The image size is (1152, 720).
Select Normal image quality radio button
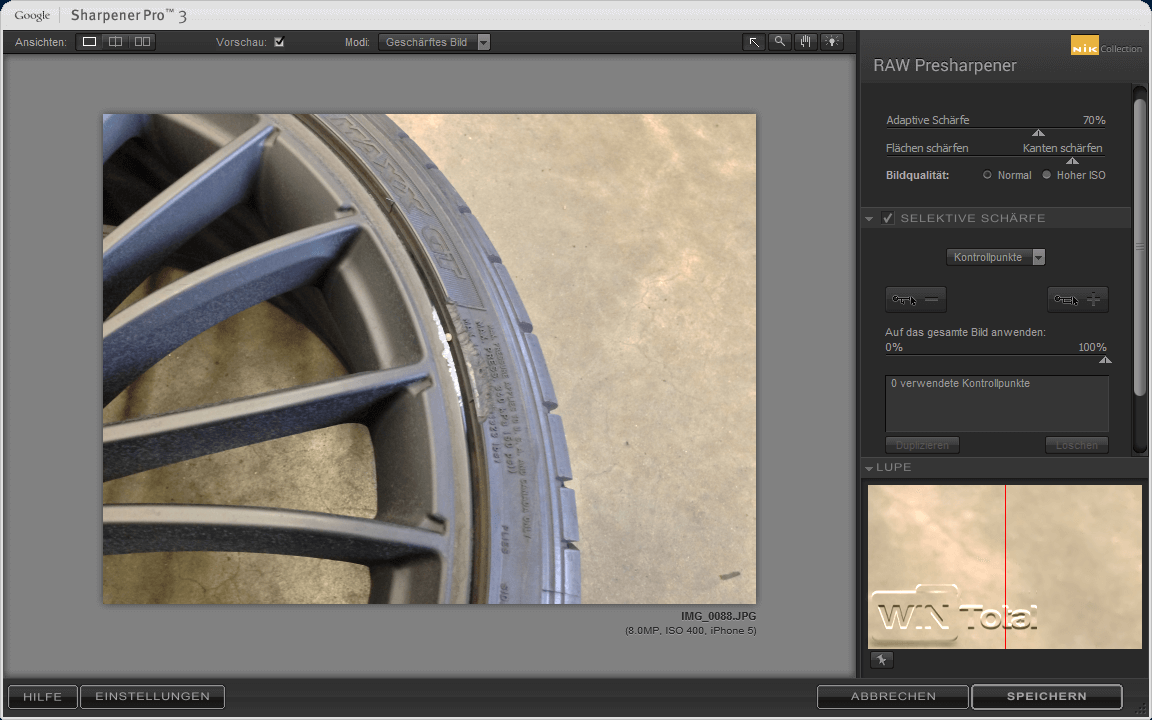click(x=987, y=175)
